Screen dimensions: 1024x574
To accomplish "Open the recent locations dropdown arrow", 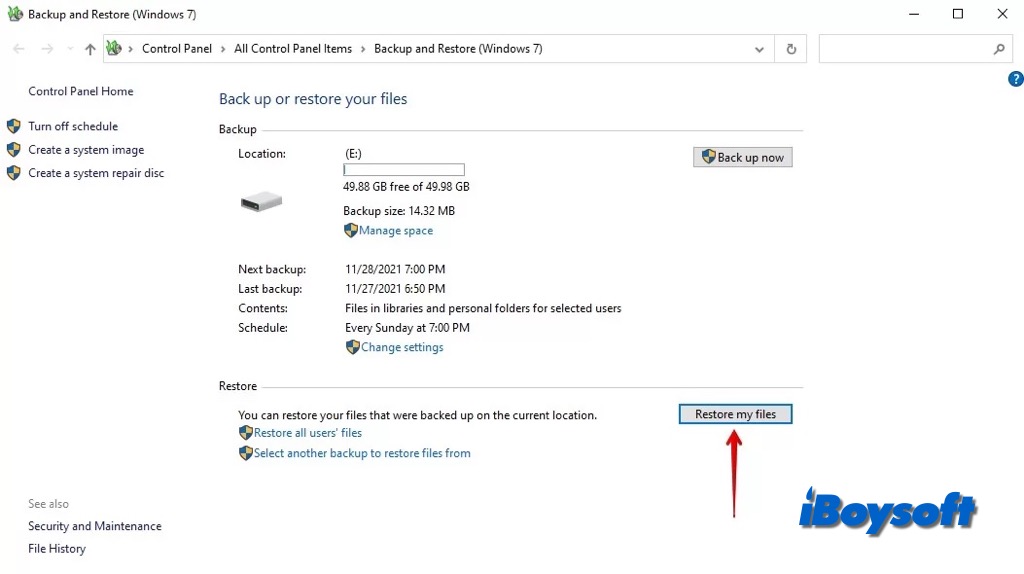I will [x=70, y=49].
